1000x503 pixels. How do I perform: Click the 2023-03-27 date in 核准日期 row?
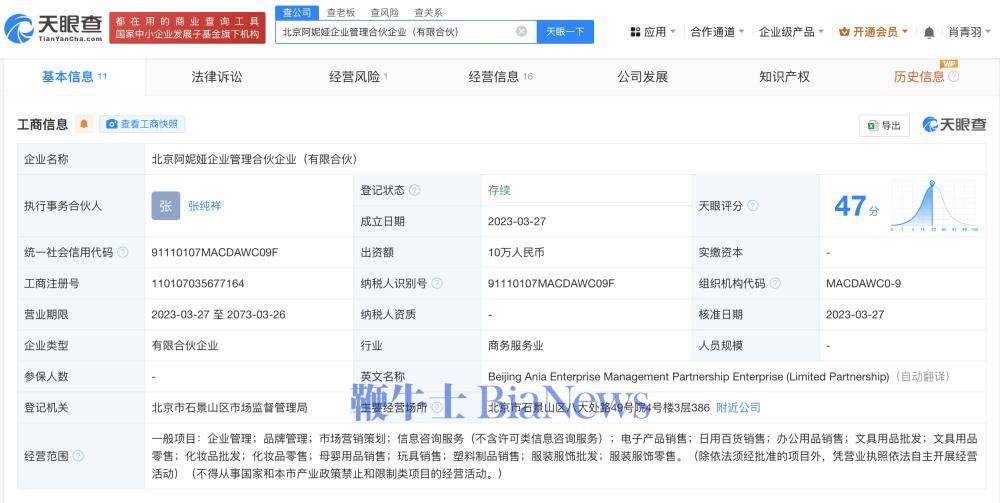(855, 315)
